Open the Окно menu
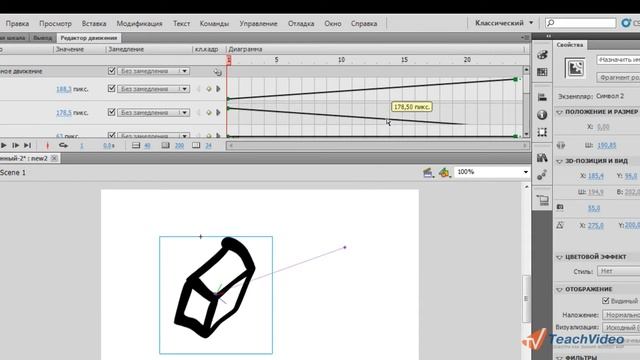 click(333, 24)
